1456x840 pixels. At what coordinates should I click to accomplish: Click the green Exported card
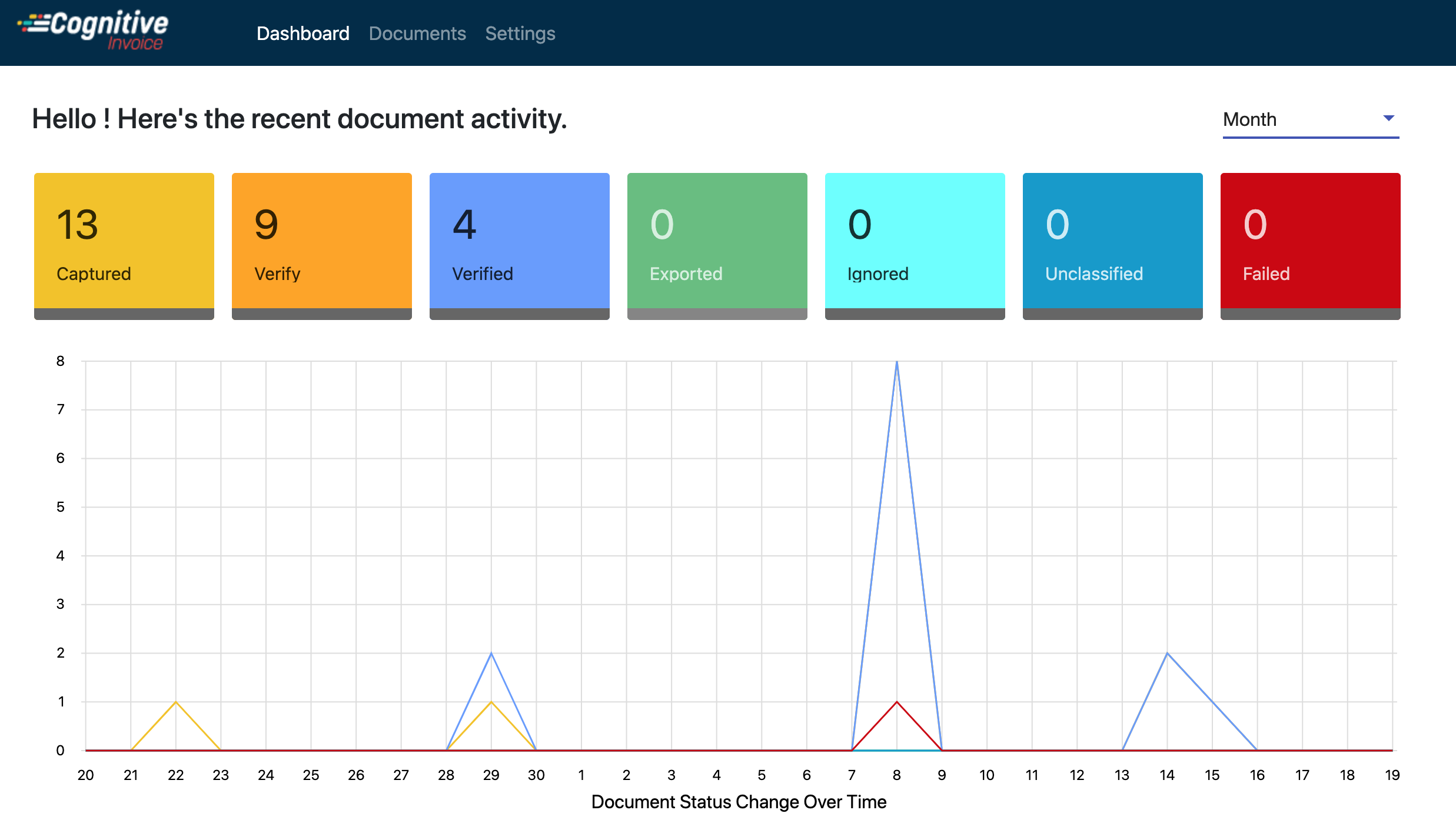click(717, 241)
